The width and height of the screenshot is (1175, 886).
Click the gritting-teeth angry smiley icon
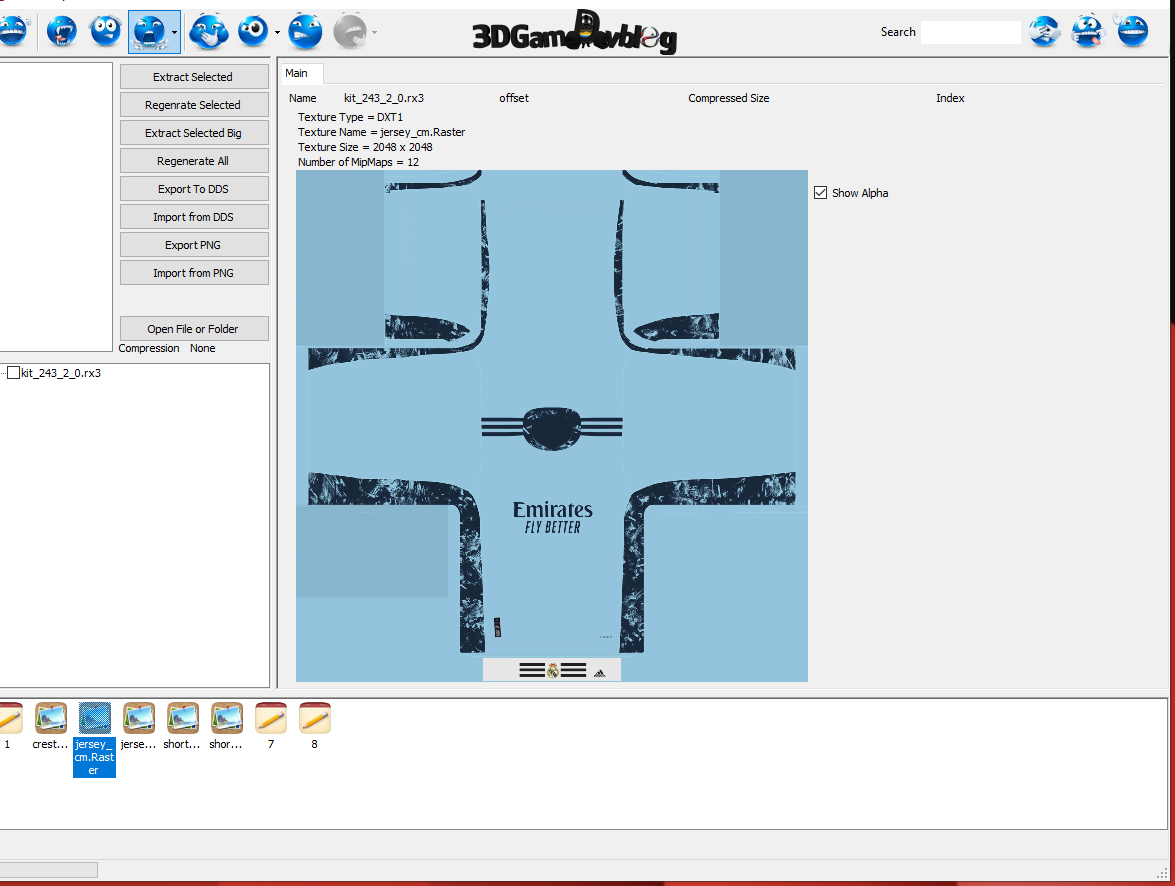(305, 31)
